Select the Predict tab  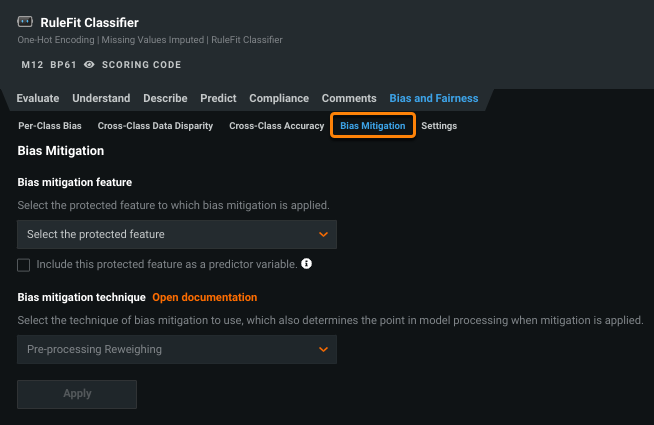(218, 98)
